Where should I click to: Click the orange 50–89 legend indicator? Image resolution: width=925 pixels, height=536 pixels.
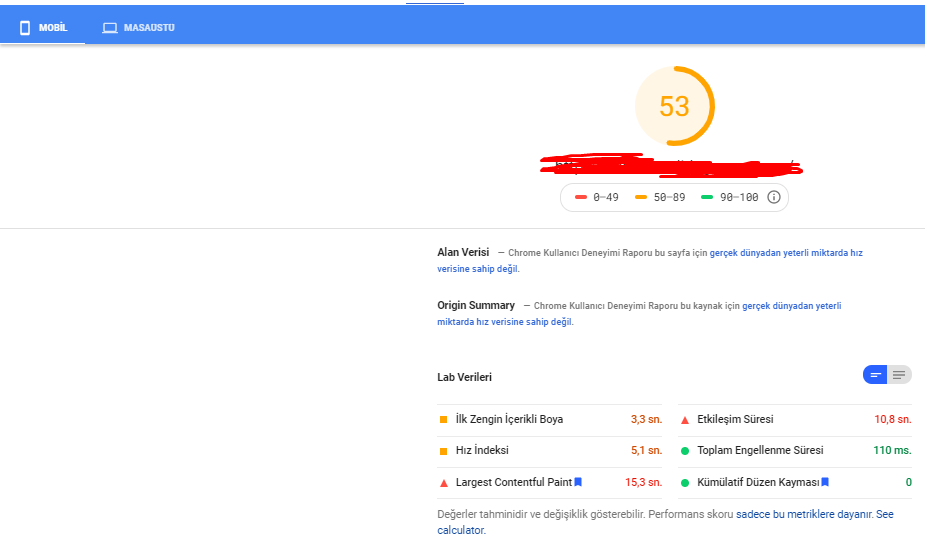(641, 197)
